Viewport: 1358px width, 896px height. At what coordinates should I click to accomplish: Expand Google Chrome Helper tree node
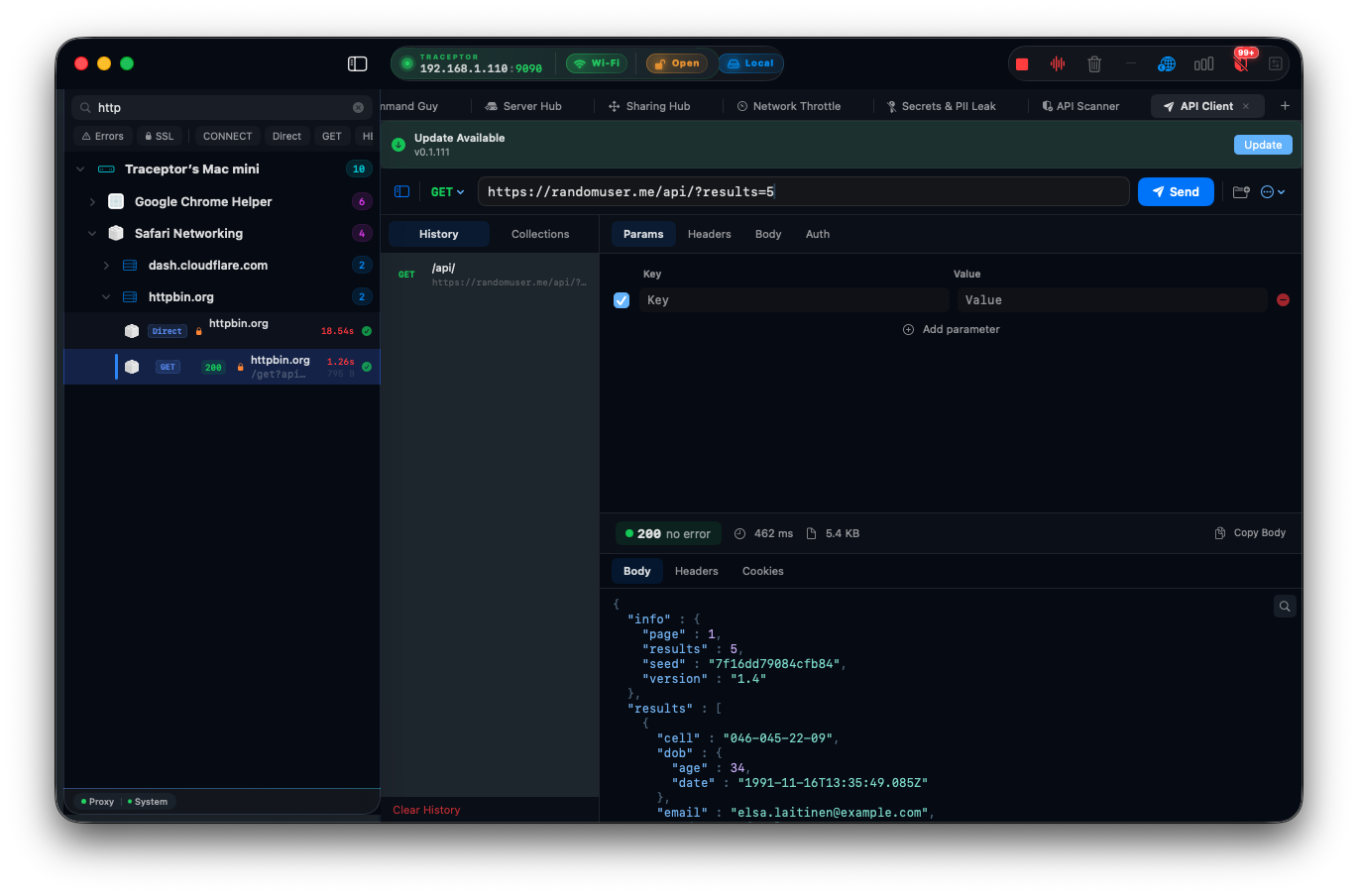coord(92,202)
